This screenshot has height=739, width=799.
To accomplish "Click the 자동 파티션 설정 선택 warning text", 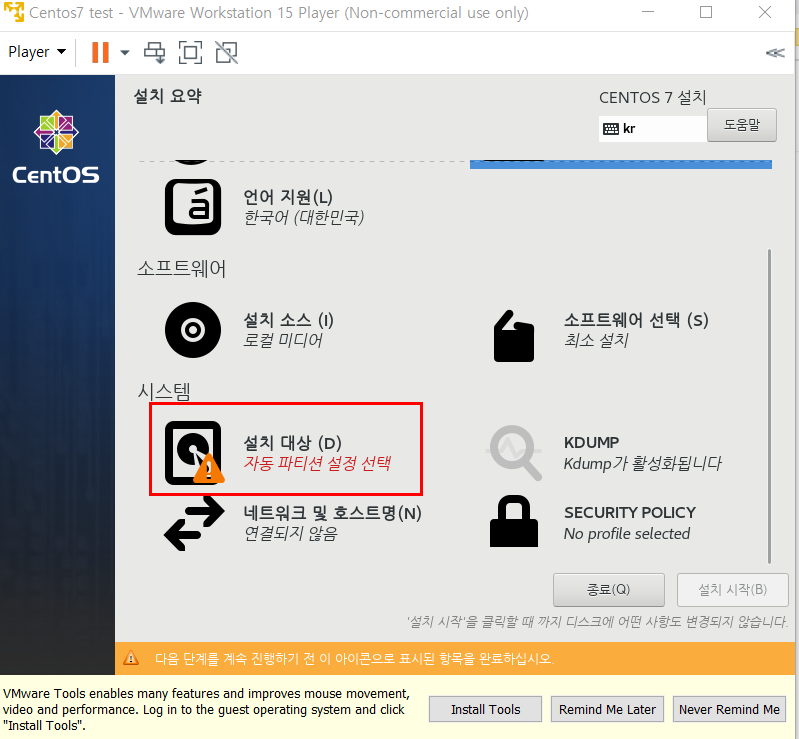I will 317,463.
